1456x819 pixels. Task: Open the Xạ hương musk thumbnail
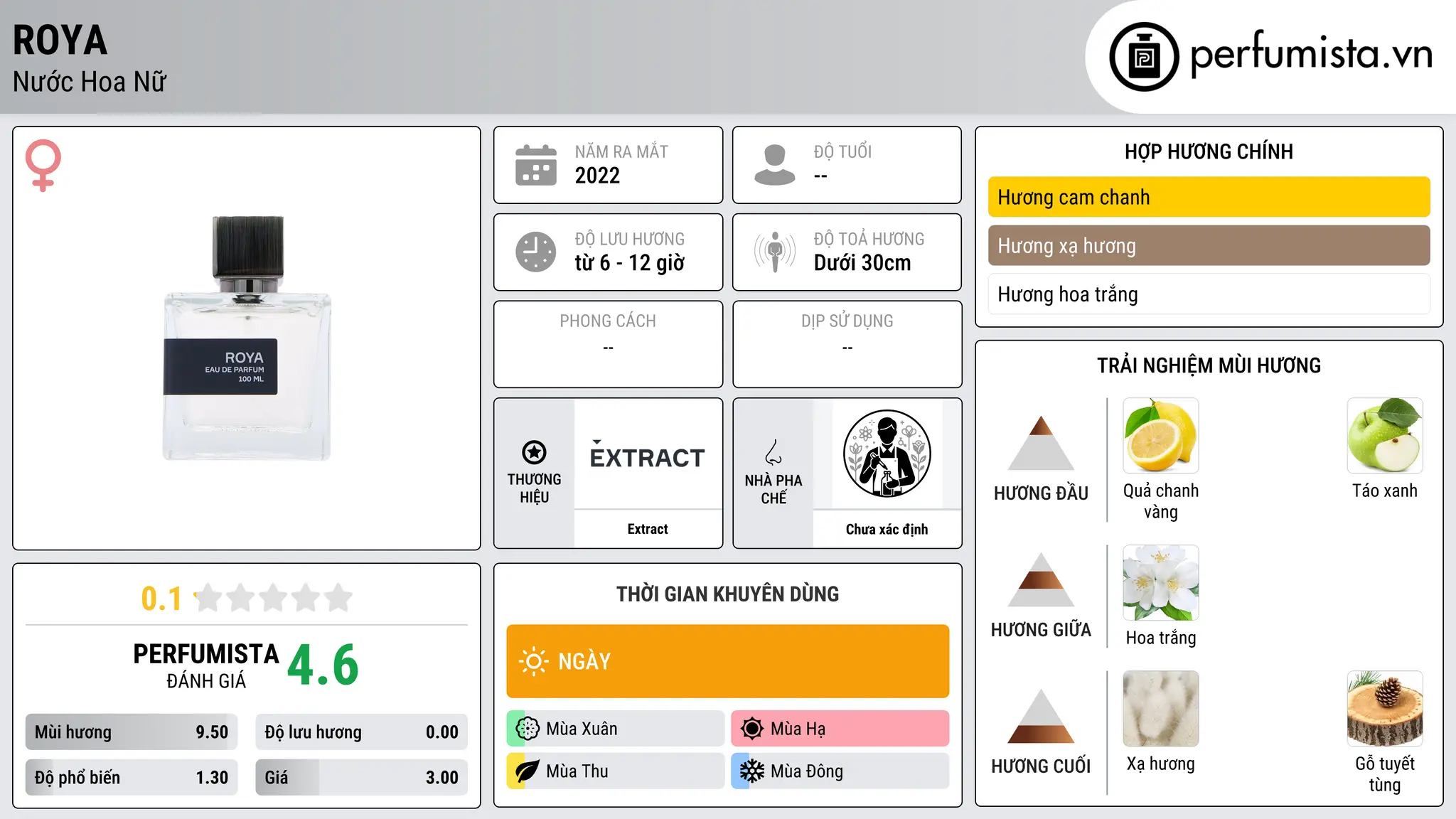(x=1161, y=709)
